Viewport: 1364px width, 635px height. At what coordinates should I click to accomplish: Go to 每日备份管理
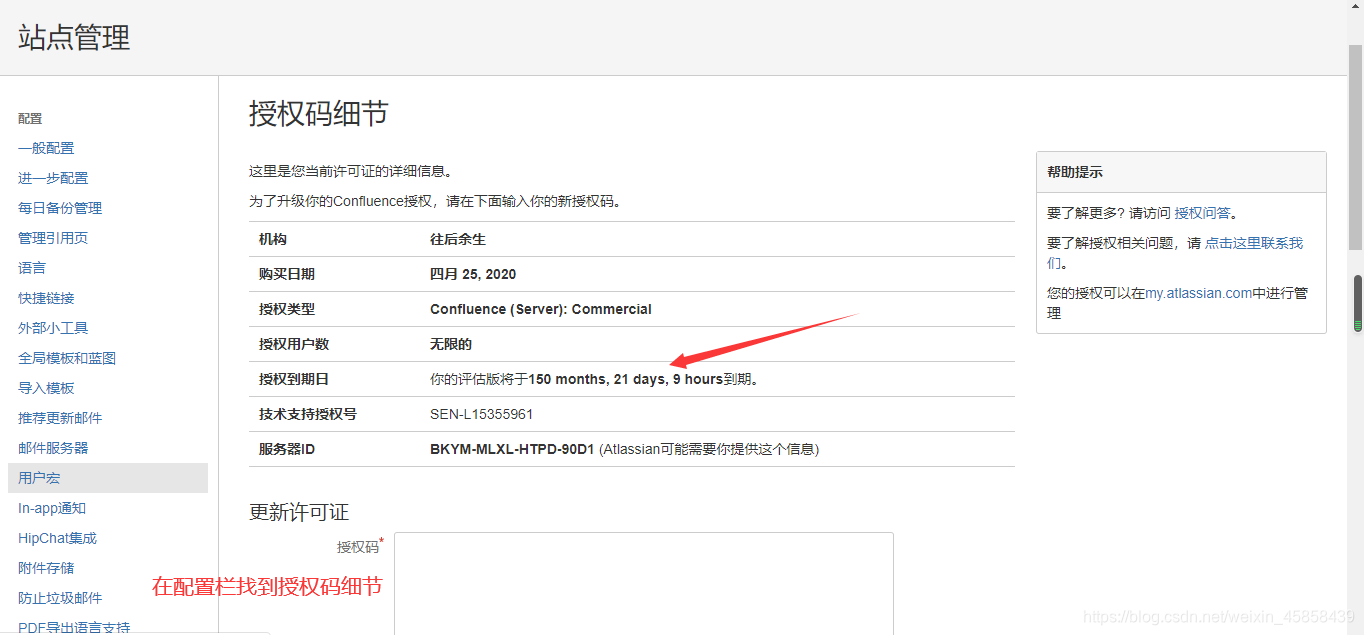(x=60, y=208)
